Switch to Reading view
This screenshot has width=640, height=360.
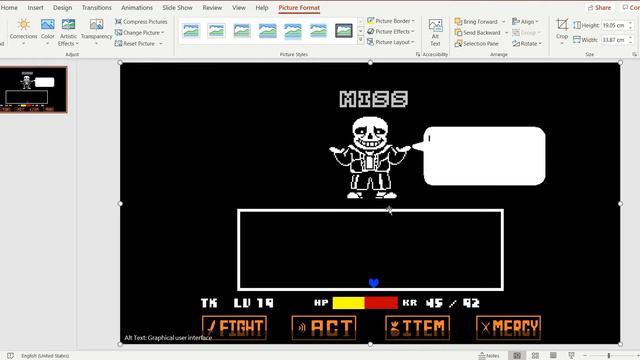[x=553, y=356]
